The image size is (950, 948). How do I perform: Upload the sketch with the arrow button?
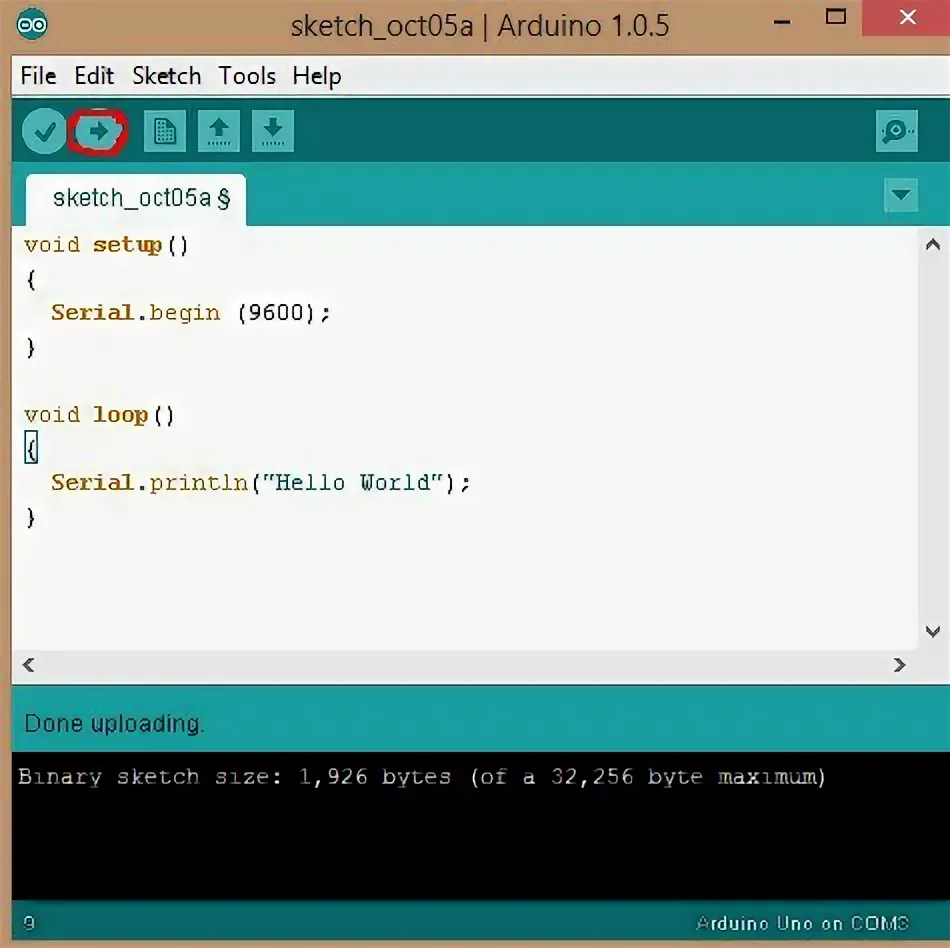[x=98, y=131]
